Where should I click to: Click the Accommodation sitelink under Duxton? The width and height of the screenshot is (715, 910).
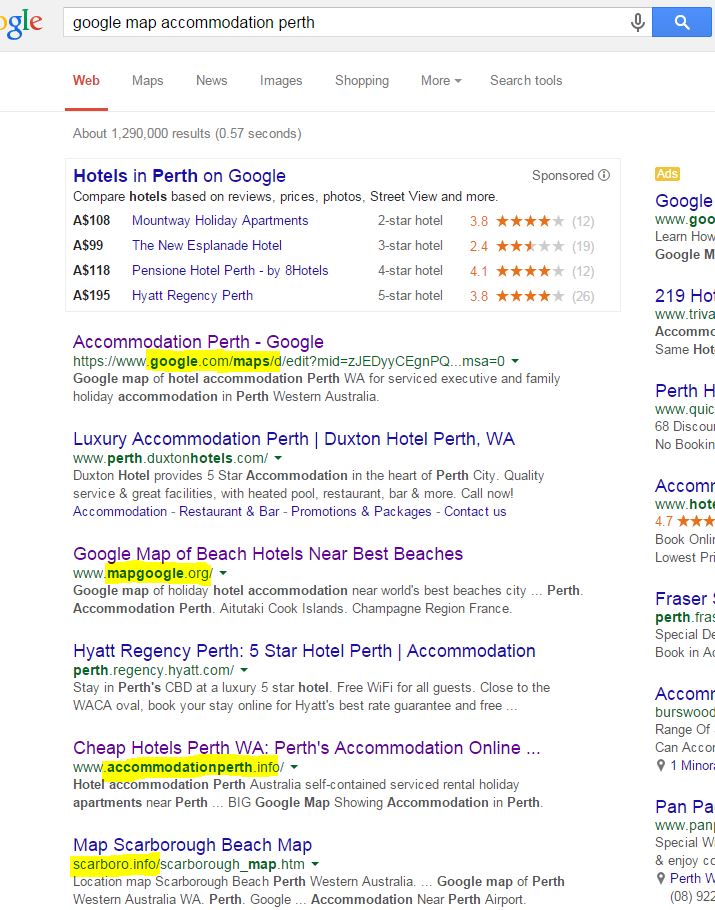120,511
